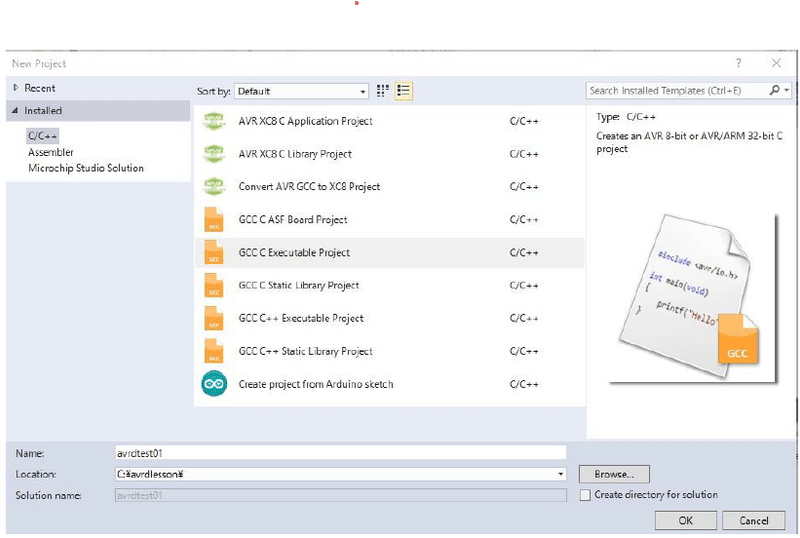Click the AVR XC8 C Application Project icon
The height and width of the screenshot is (538, 800).
coord(214,121)
